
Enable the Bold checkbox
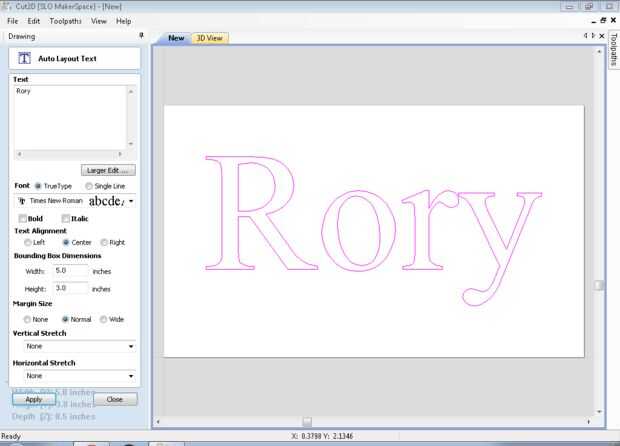click(23, 219)
